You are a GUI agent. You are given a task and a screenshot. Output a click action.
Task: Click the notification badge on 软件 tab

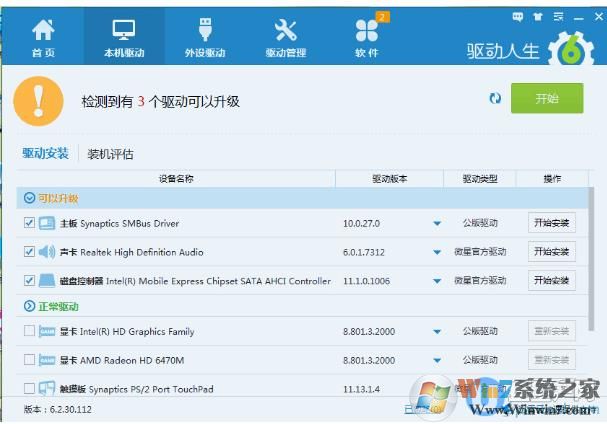383,17
